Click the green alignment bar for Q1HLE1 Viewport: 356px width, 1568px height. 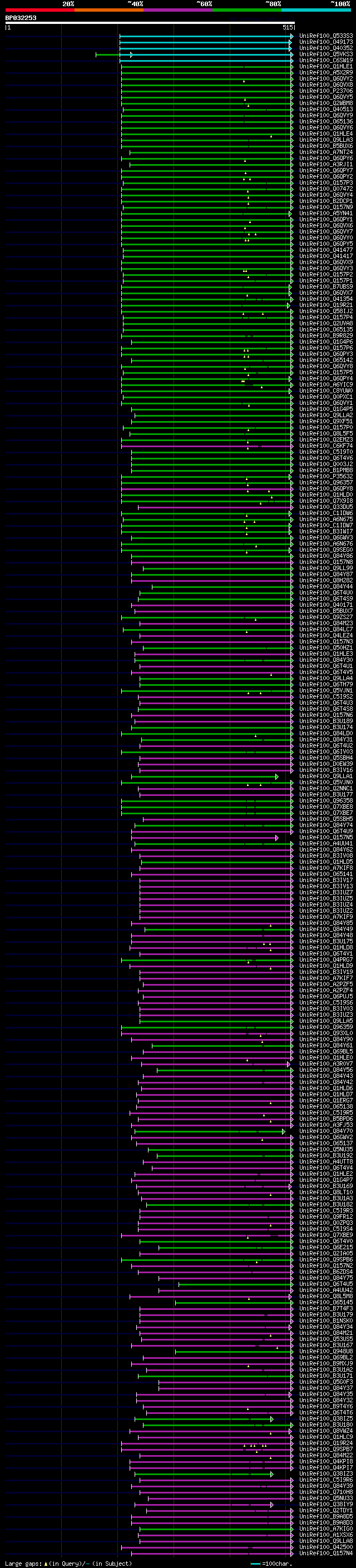(207, 67)
